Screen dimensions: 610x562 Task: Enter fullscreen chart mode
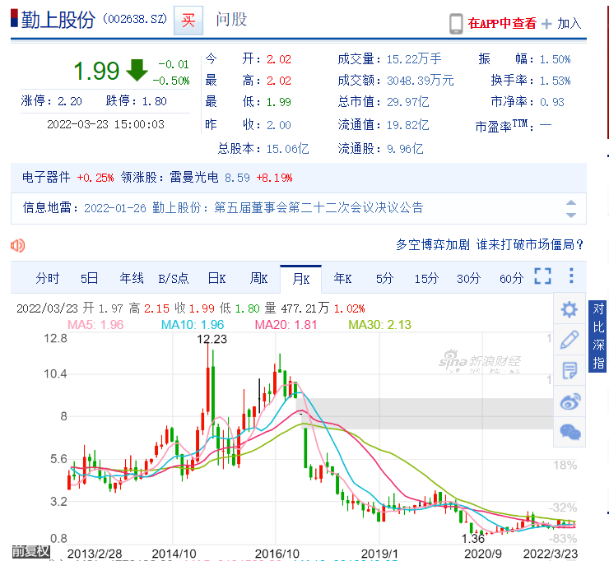tap(543, 277)
